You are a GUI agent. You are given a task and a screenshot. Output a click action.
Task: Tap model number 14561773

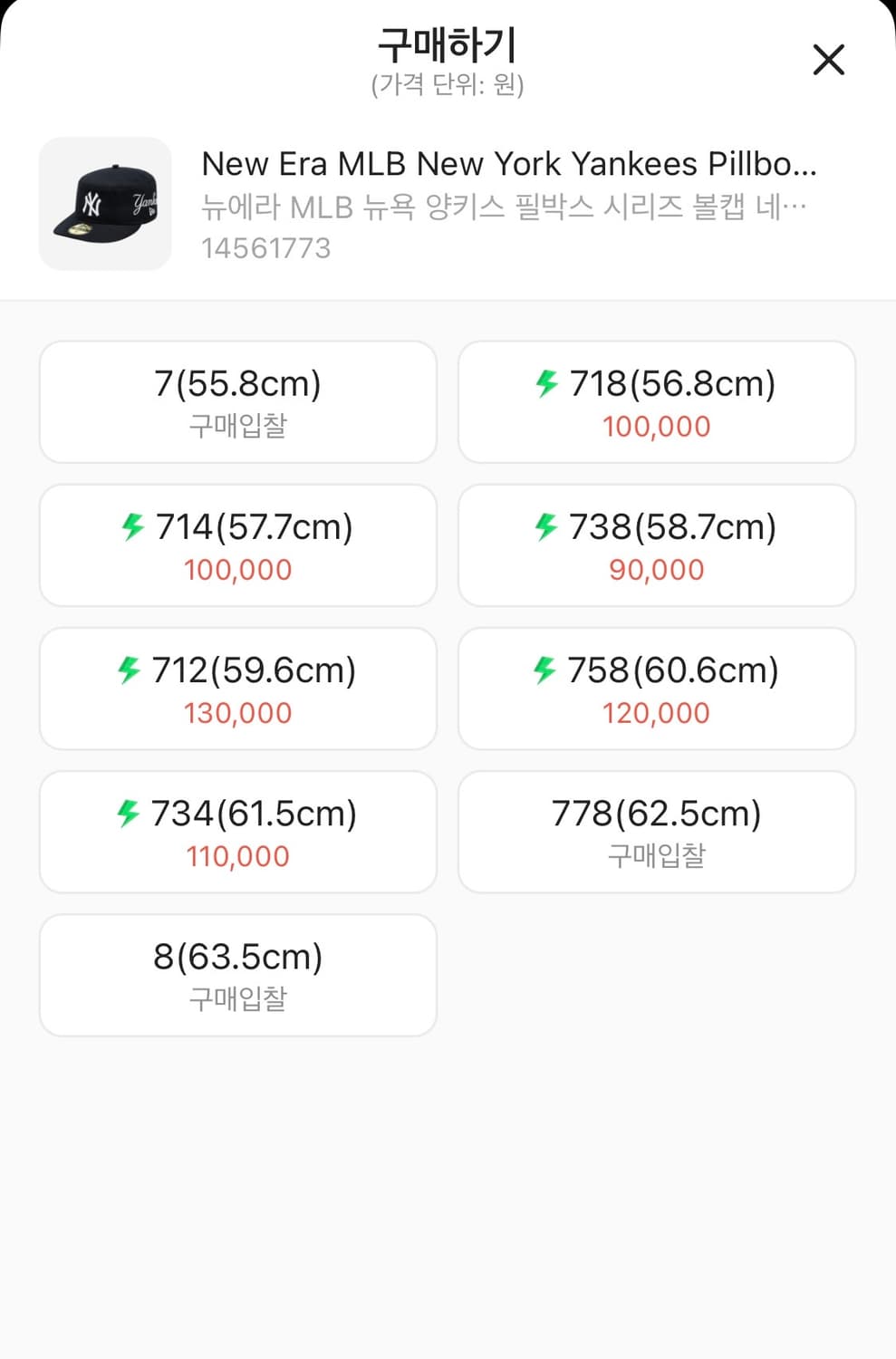pos(266,248)
